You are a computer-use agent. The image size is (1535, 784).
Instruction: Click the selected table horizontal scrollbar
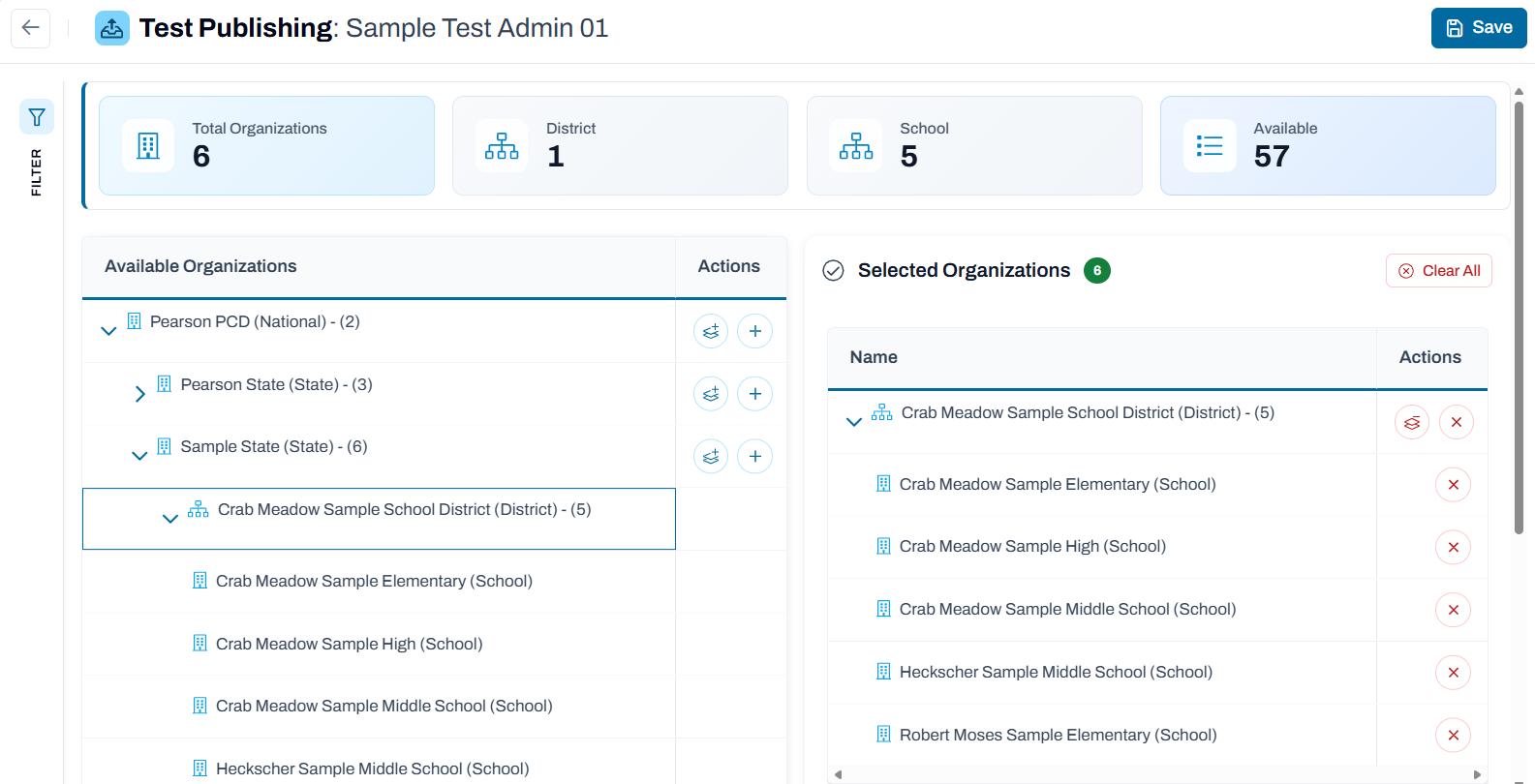coord(1157,774)
